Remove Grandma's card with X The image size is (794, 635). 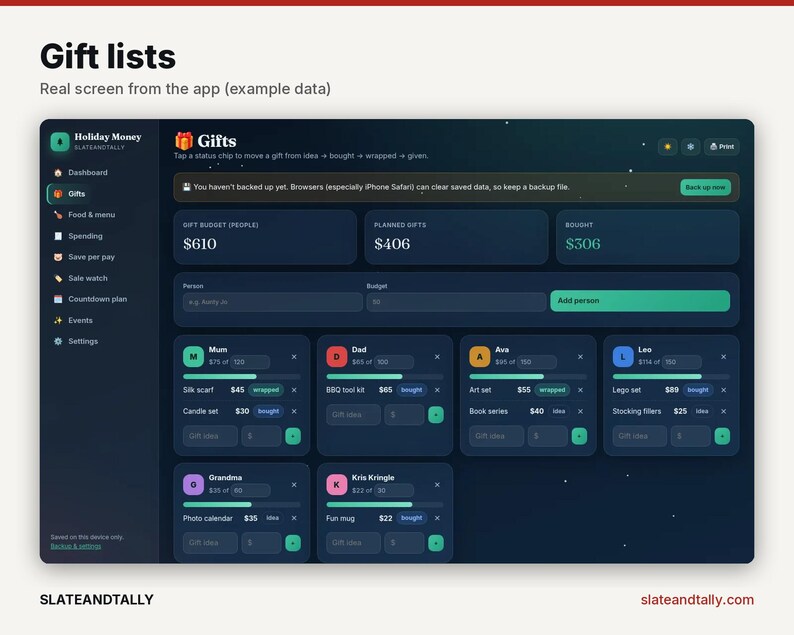tap(294, 485)
